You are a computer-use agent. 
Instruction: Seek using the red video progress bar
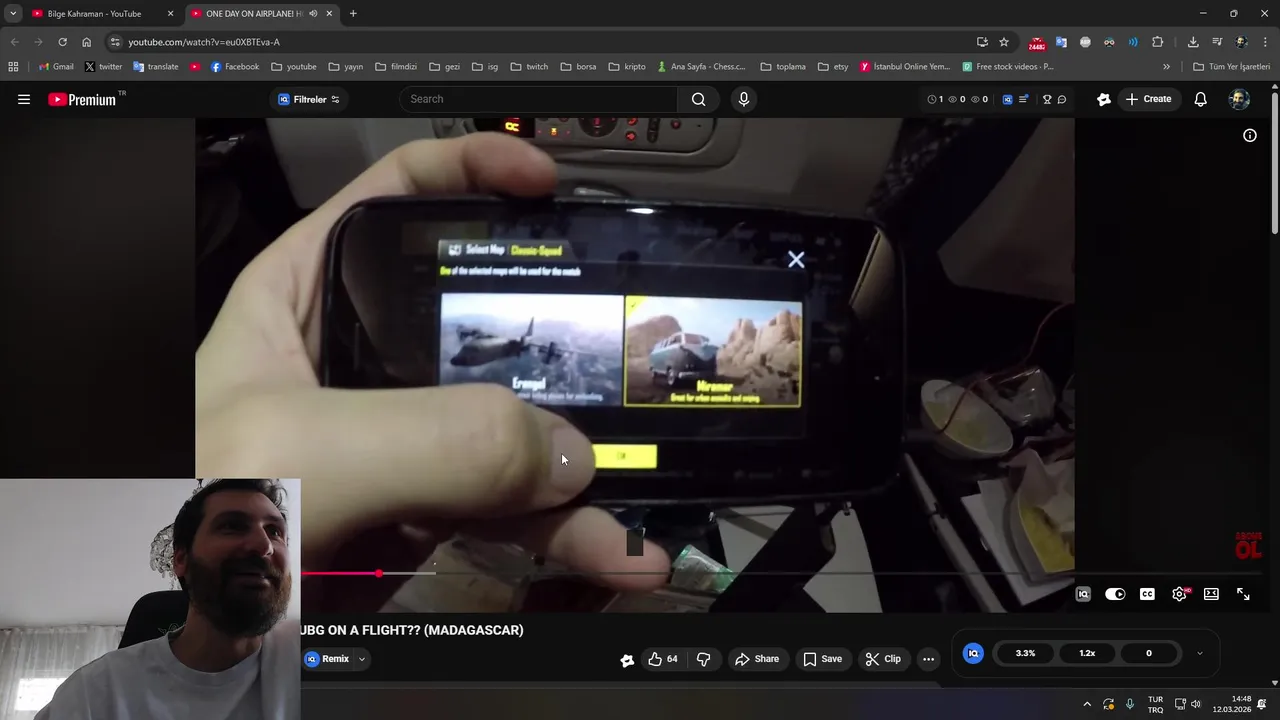coord(339,574)
